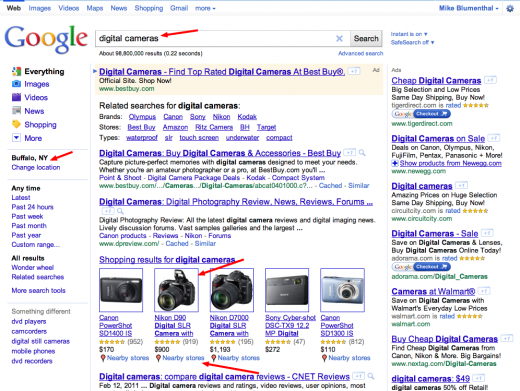
Task: Click the magnifier preview icon under dpreview result
Action: [x=120, y=211]
